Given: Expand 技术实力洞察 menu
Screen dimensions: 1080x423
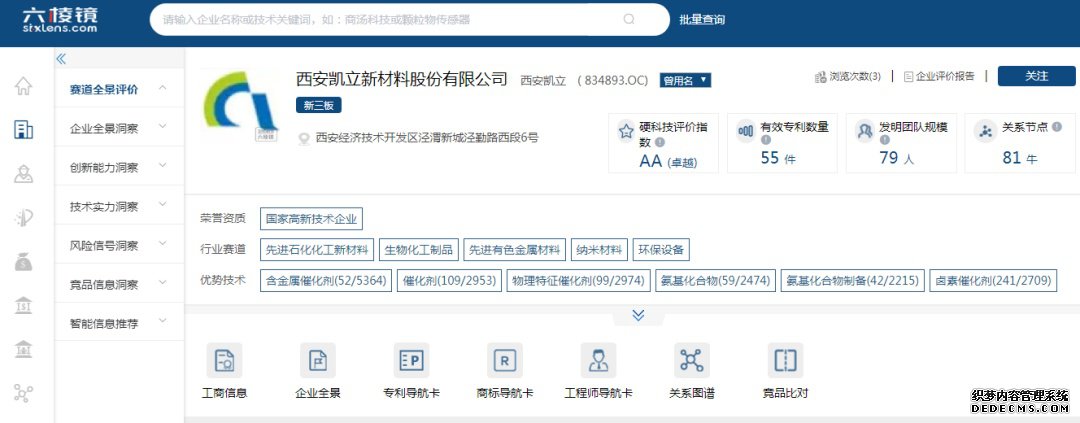Looking at the screenshot, I should [x=118, y=205].
